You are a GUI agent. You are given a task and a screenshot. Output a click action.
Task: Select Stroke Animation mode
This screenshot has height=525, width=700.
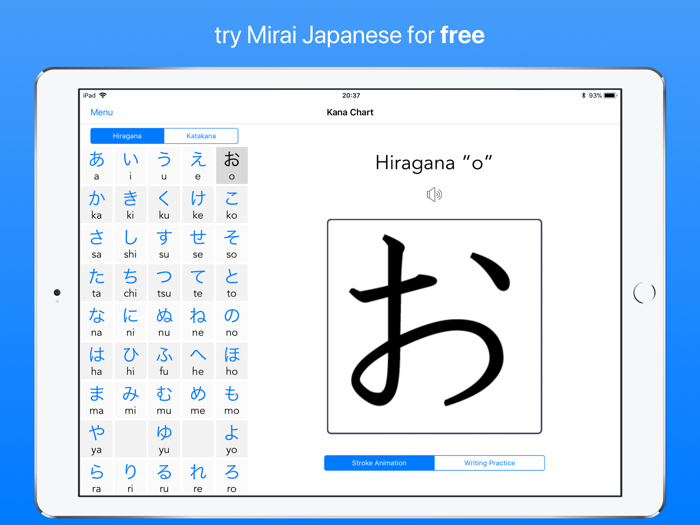point(379,463)
